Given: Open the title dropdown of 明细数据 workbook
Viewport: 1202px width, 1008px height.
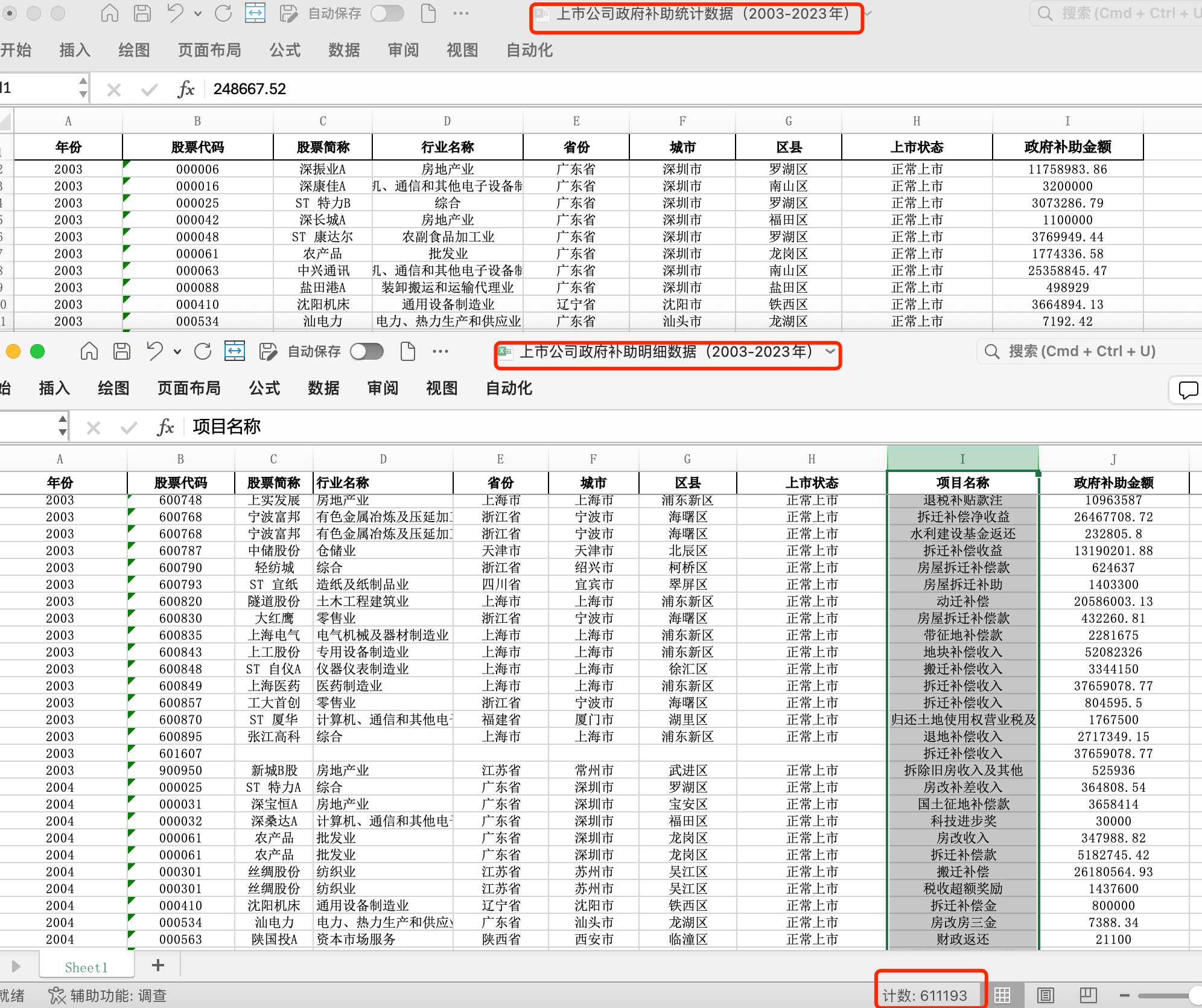Looking at the screenshot, I should click(831, 351).
